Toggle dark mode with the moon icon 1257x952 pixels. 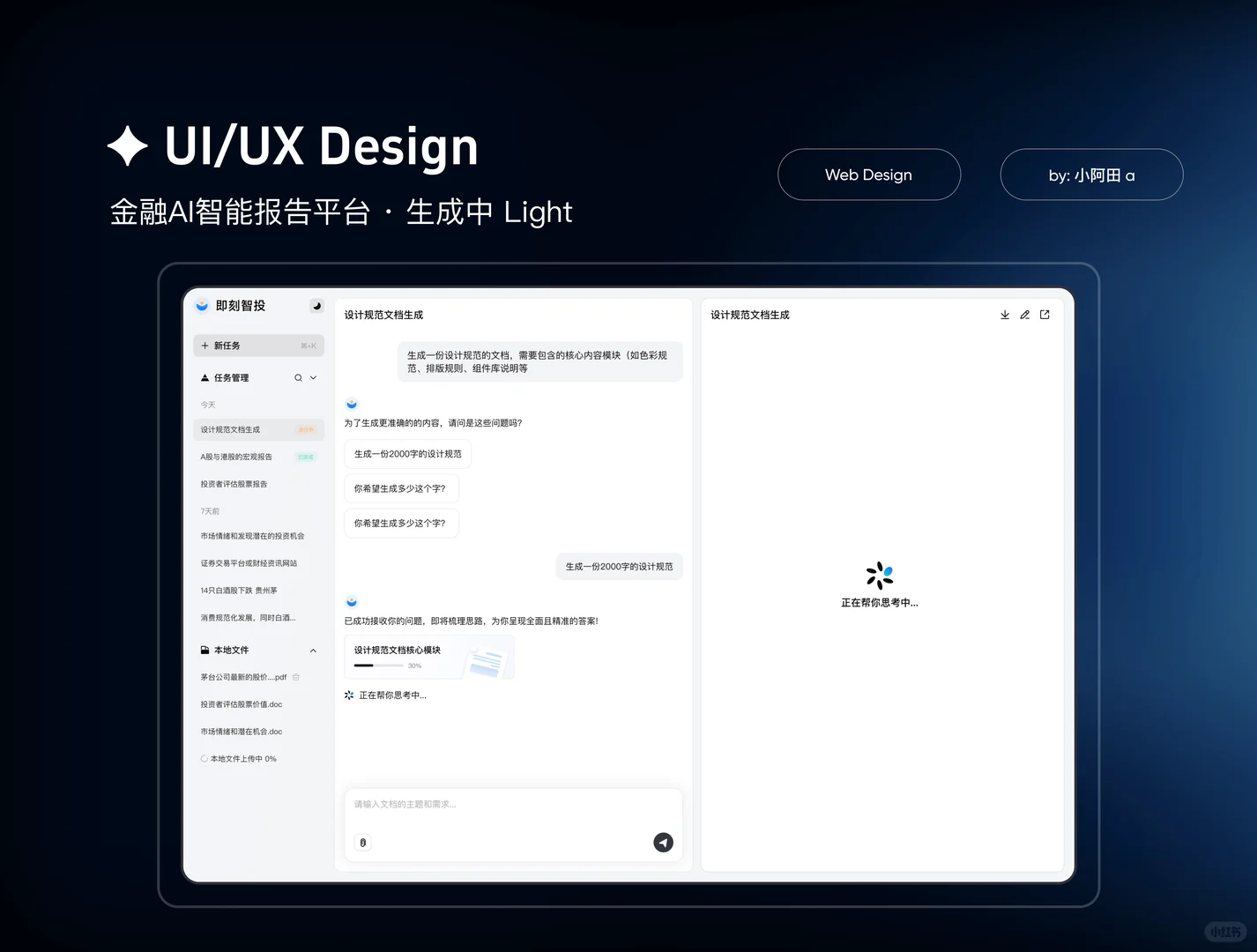tap(316, 306)
